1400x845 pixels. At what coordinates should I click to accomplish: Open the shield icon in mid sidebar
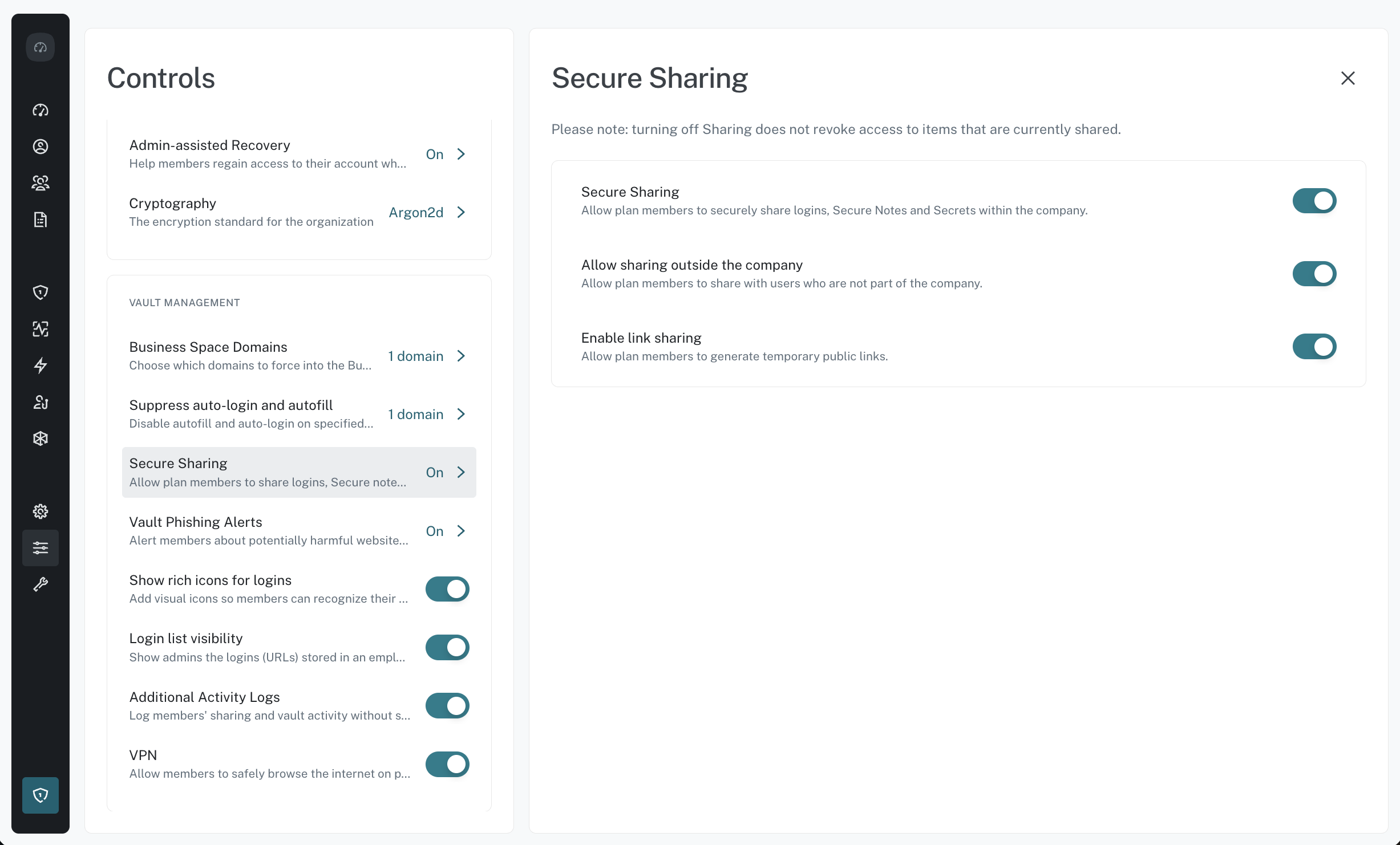(41, 292)
